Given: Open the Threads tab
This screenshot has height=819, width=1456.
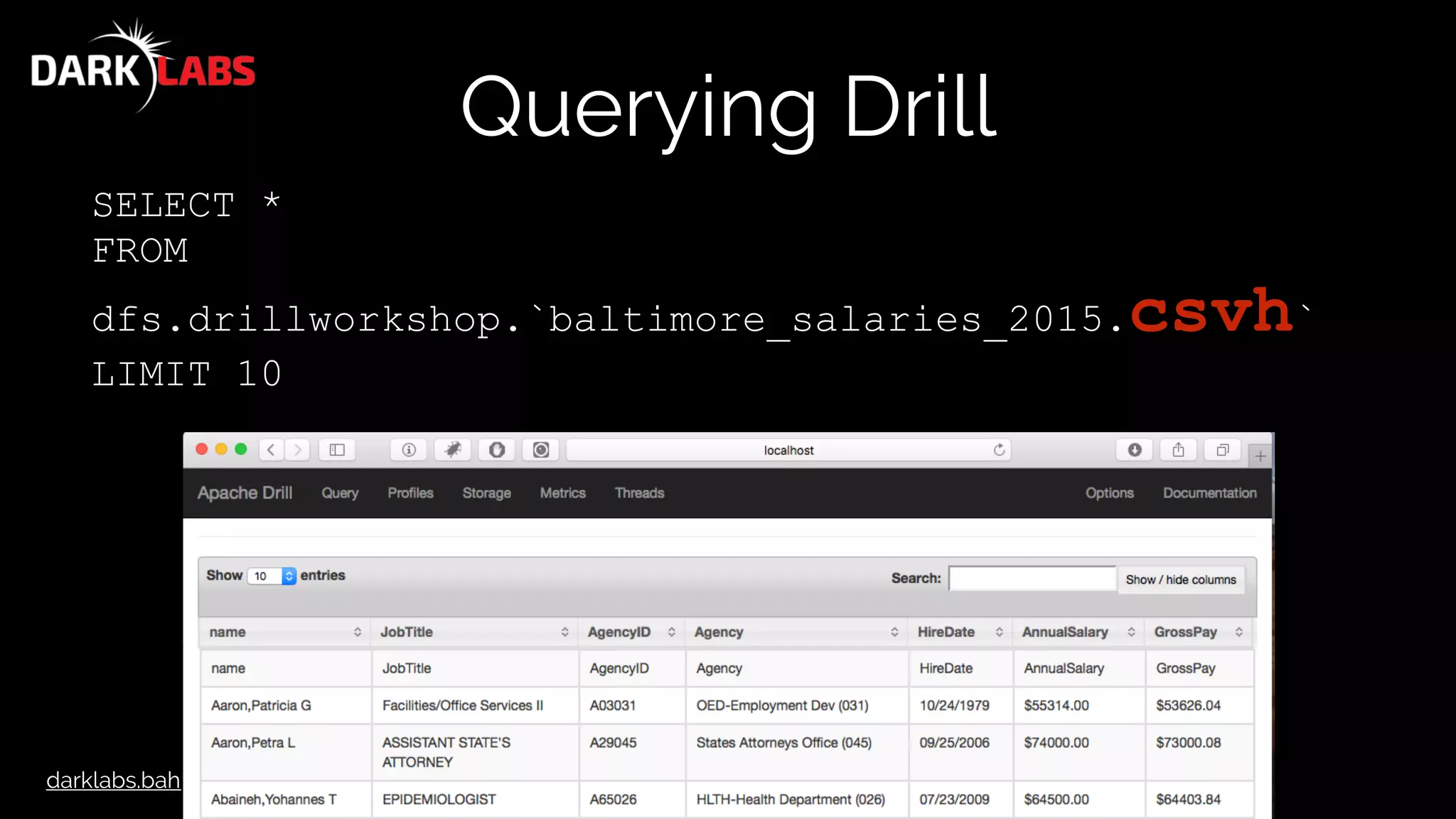Looking at the screenshot, I should click(x=639, y=493).
